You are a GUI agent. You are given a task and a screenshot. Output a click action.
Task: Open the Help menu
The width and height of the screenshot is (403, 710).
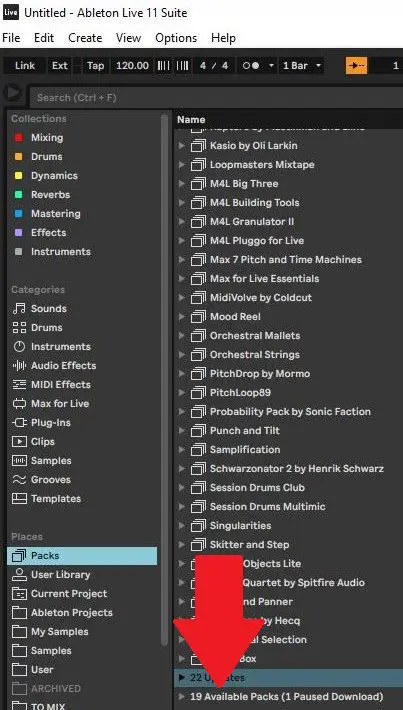[223, 38]
